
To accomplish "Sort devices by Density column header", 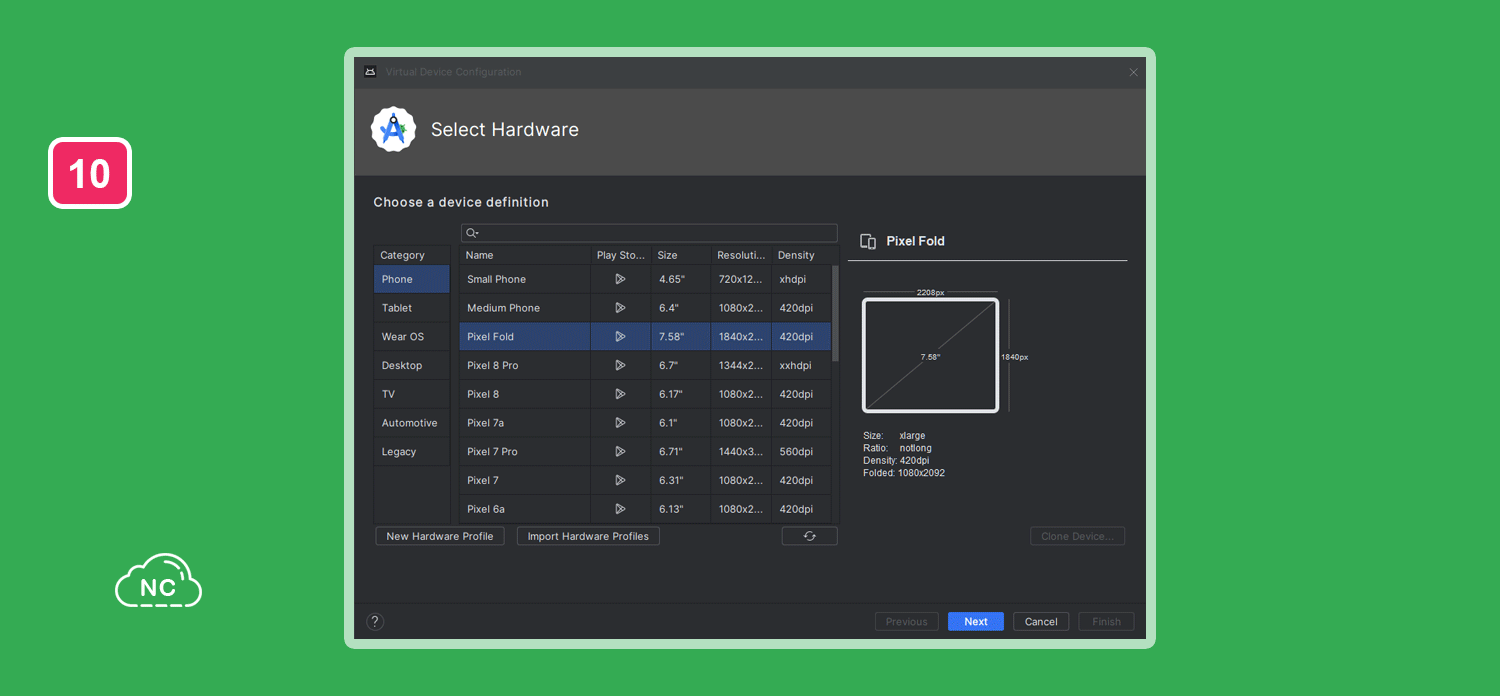I will coord(802,255).
